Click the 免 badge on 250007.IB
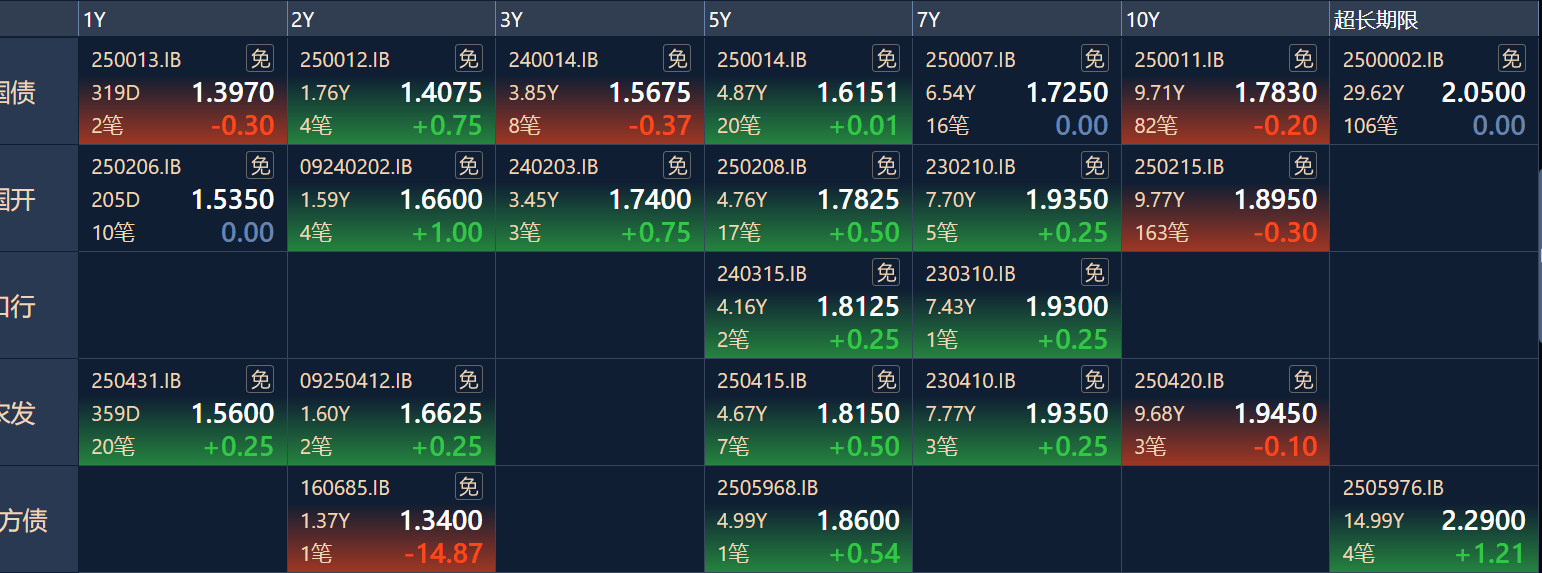1542x573 pixels. tap(1094, 59)
